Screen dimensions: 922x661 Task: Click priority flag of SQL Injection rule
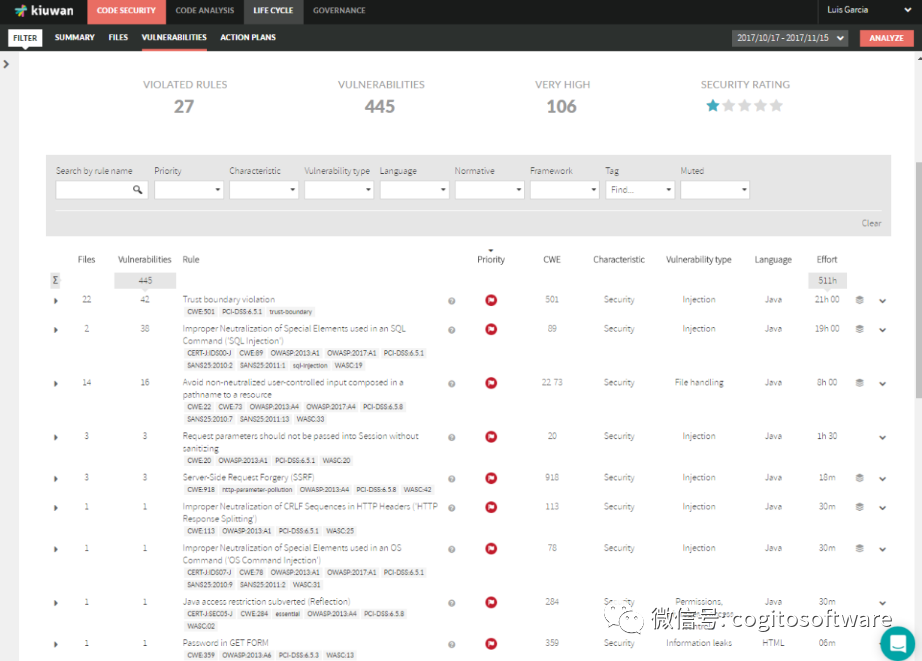(491, 329)
